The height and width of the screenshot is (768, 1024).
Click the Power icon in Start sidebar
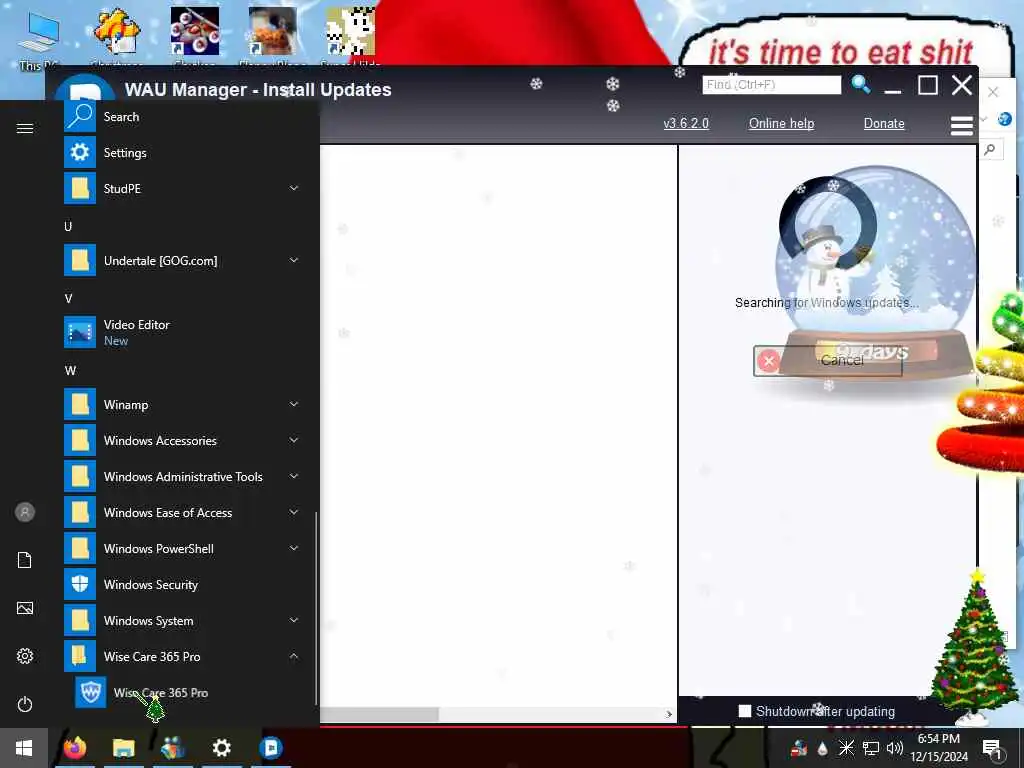pyautogui.click(x=25, y=705)
